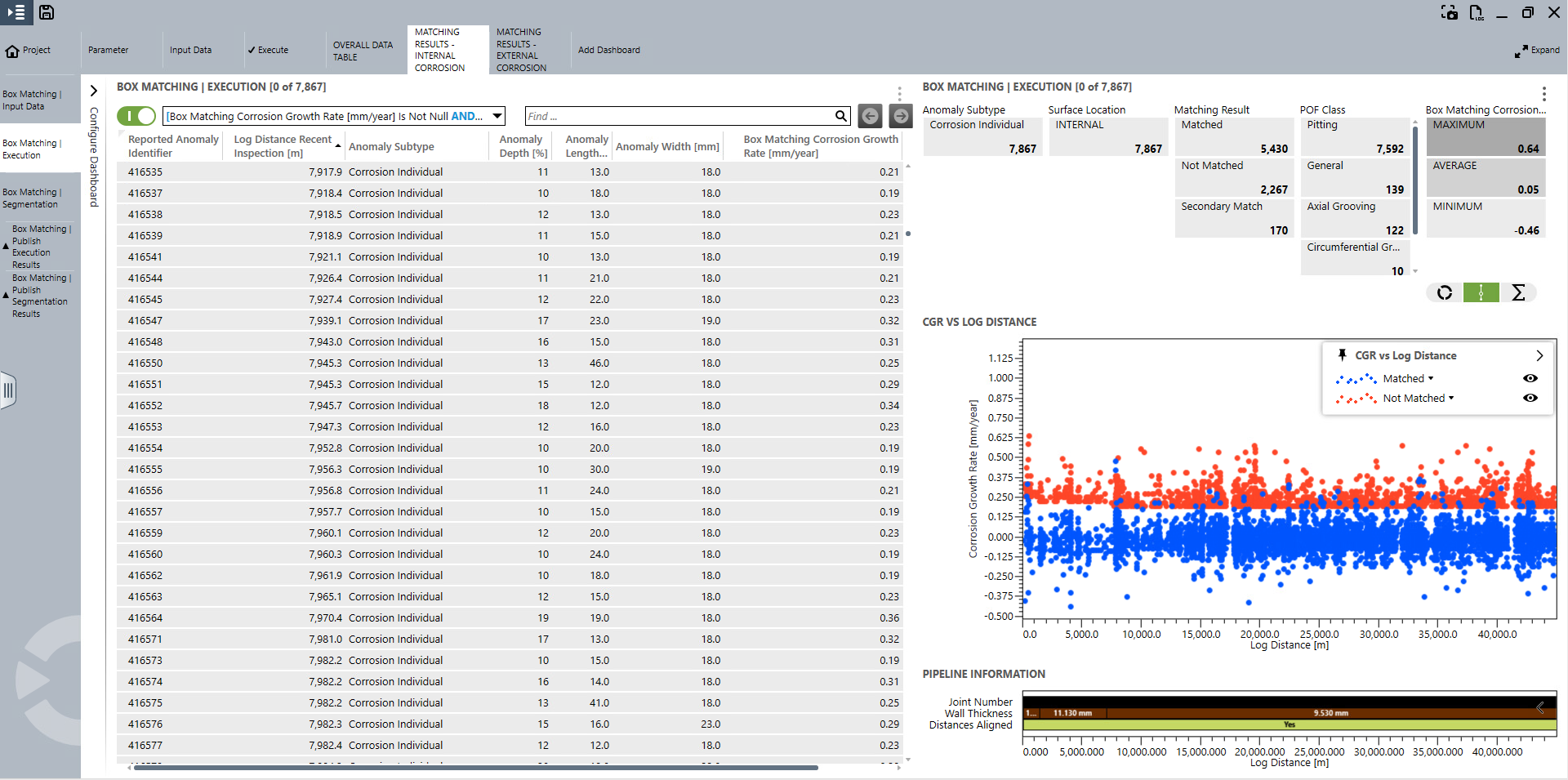Screen dimensions: 1568x780
Task: Filter by Axial Grooving tile
Action: tap(1355, 218)
